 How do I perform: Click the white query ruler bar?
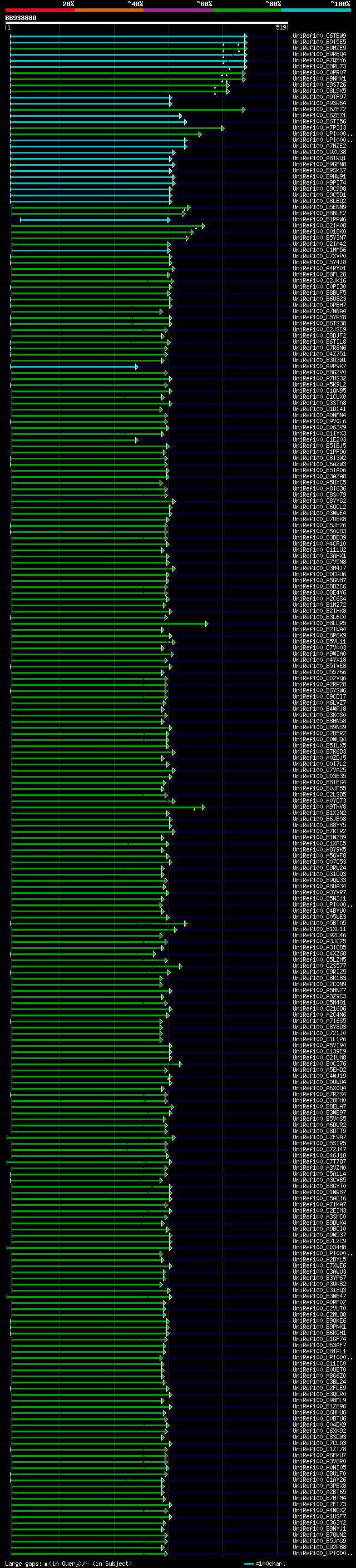pyautogui.click(x=147, y=23)
